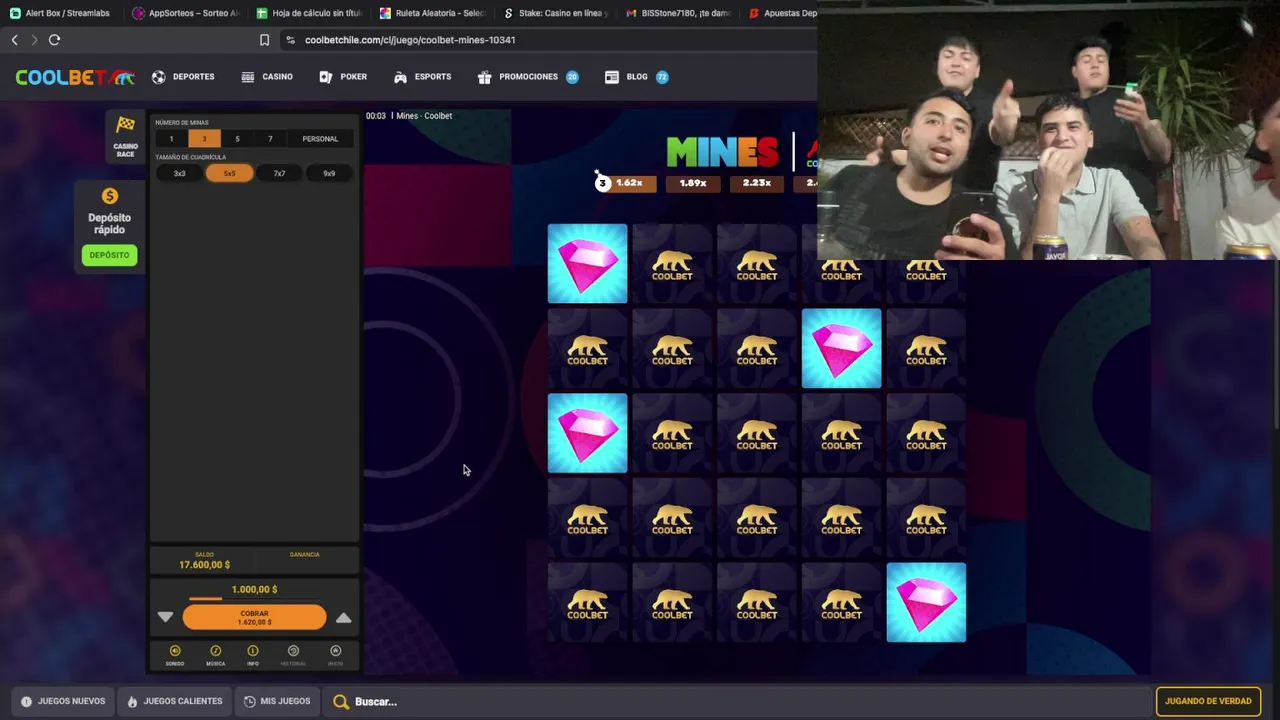Click the Juegos Calientes flame icon
Image resolution: width=1280 pixels, height=720 pixels.
[x=132, y=702]
